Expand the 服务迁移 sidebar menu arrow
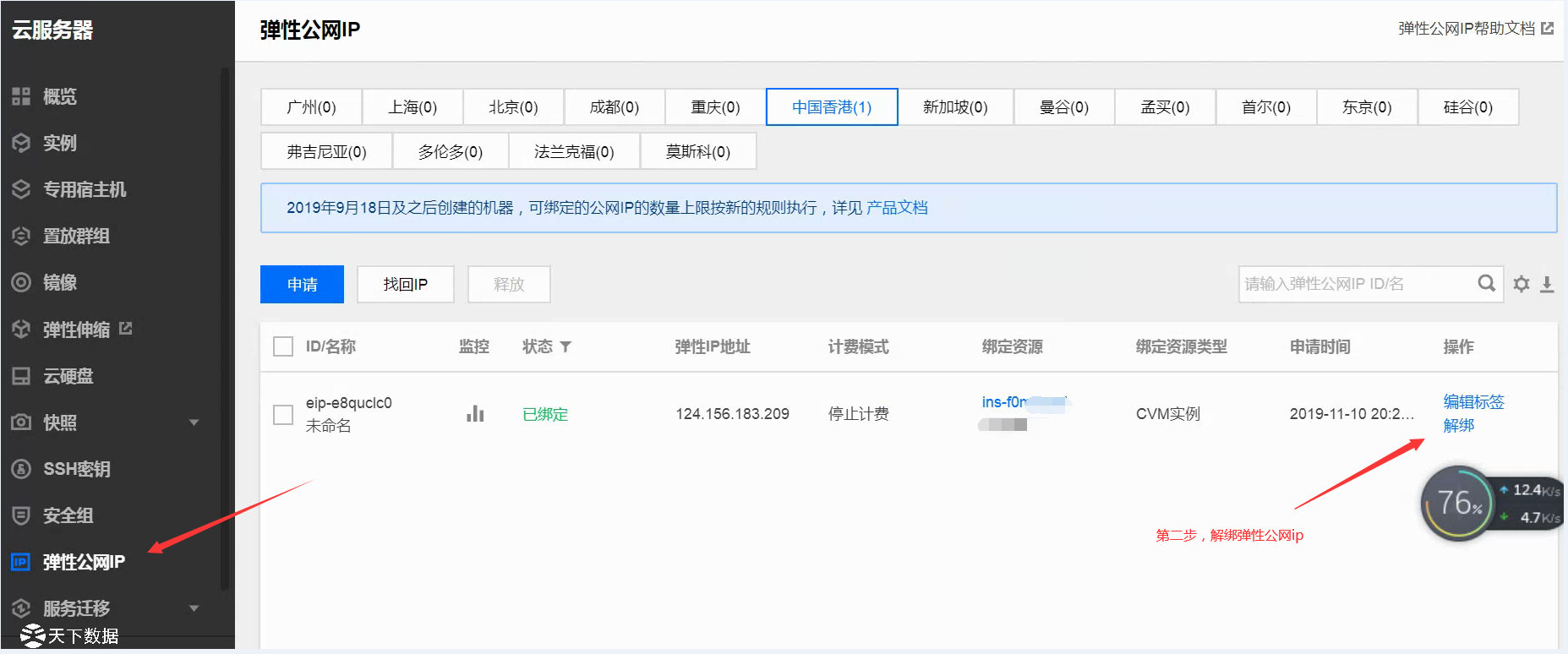The height and width of the screenshot is (654, 1568). [x=194, y=608]
